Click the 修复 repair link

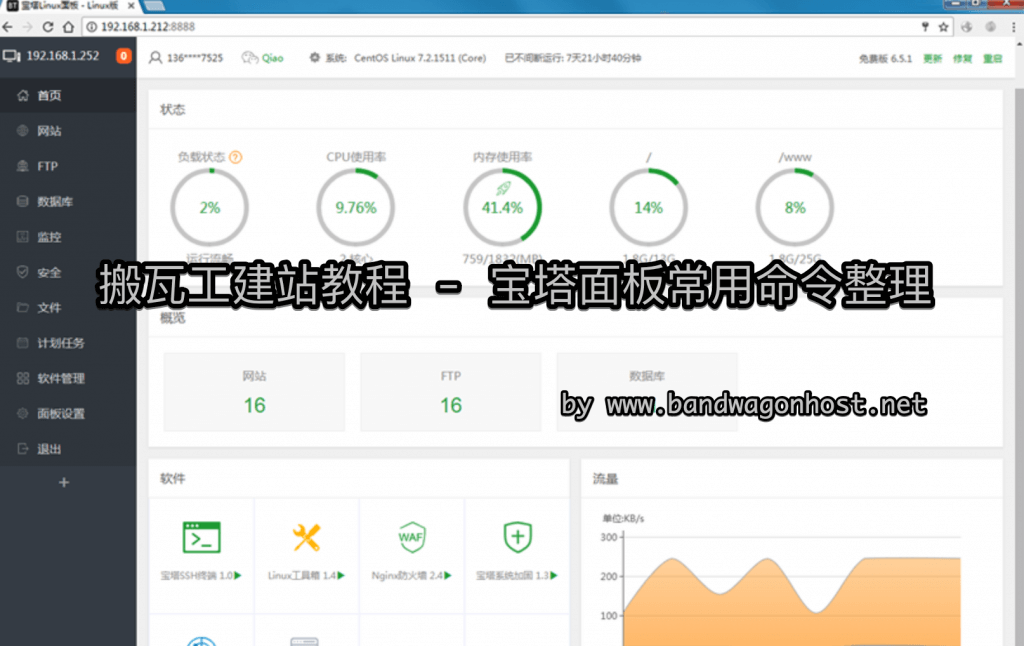963,59
